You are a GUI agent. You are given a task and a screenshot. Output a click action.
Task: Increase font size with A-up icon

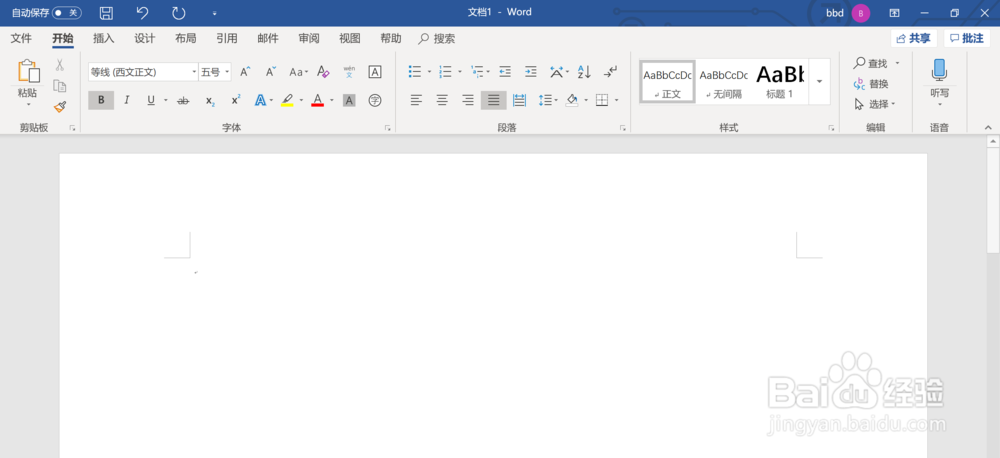[x=245, y=72]
